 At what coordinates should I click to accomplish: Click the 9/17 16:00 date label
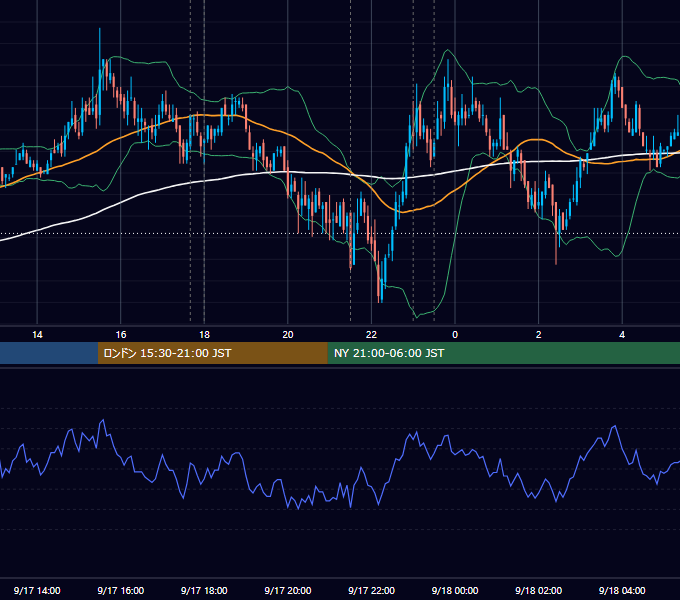tap(121, 590)
